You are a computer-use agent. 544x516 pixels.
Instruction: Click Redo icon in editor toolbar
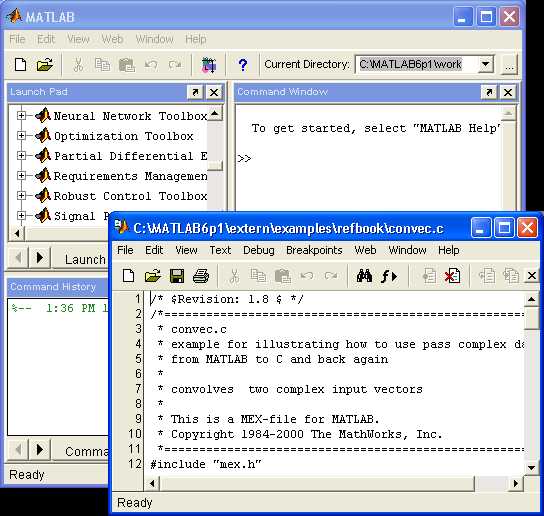(331, 276)
